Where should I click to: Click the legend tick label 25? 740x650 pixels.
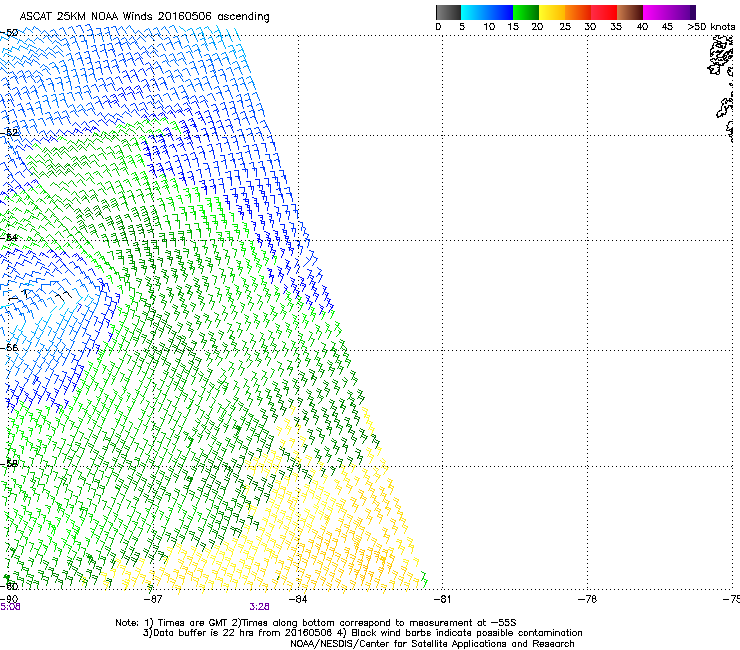click(x=564, y=27)
